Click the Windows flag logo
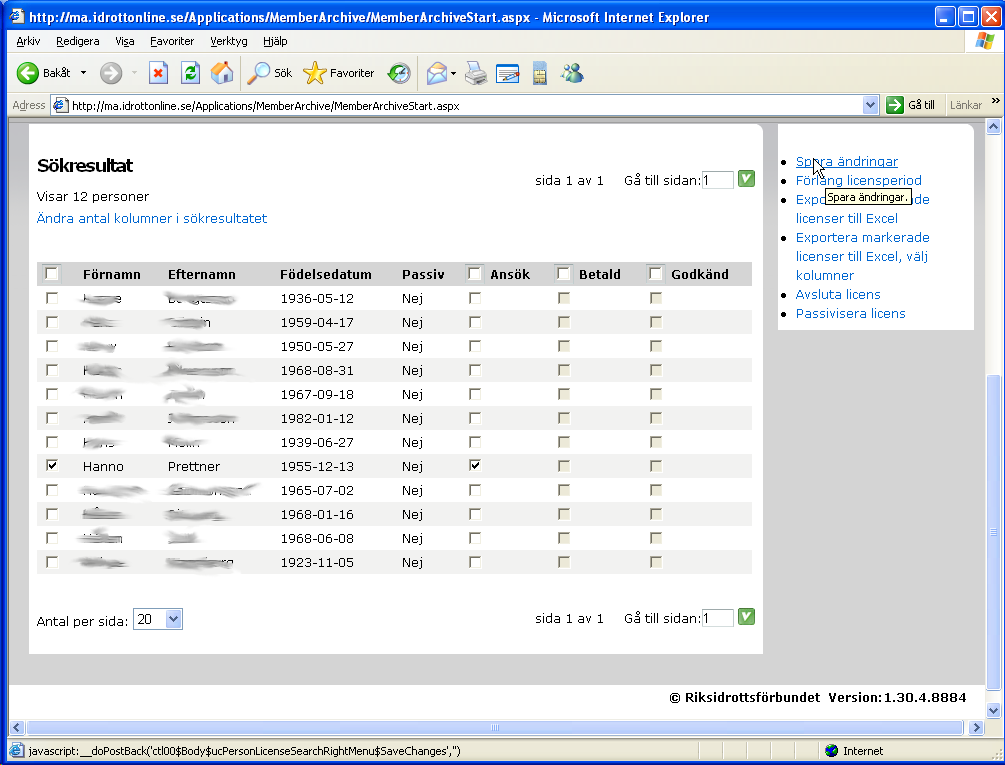 click(984, 41)
